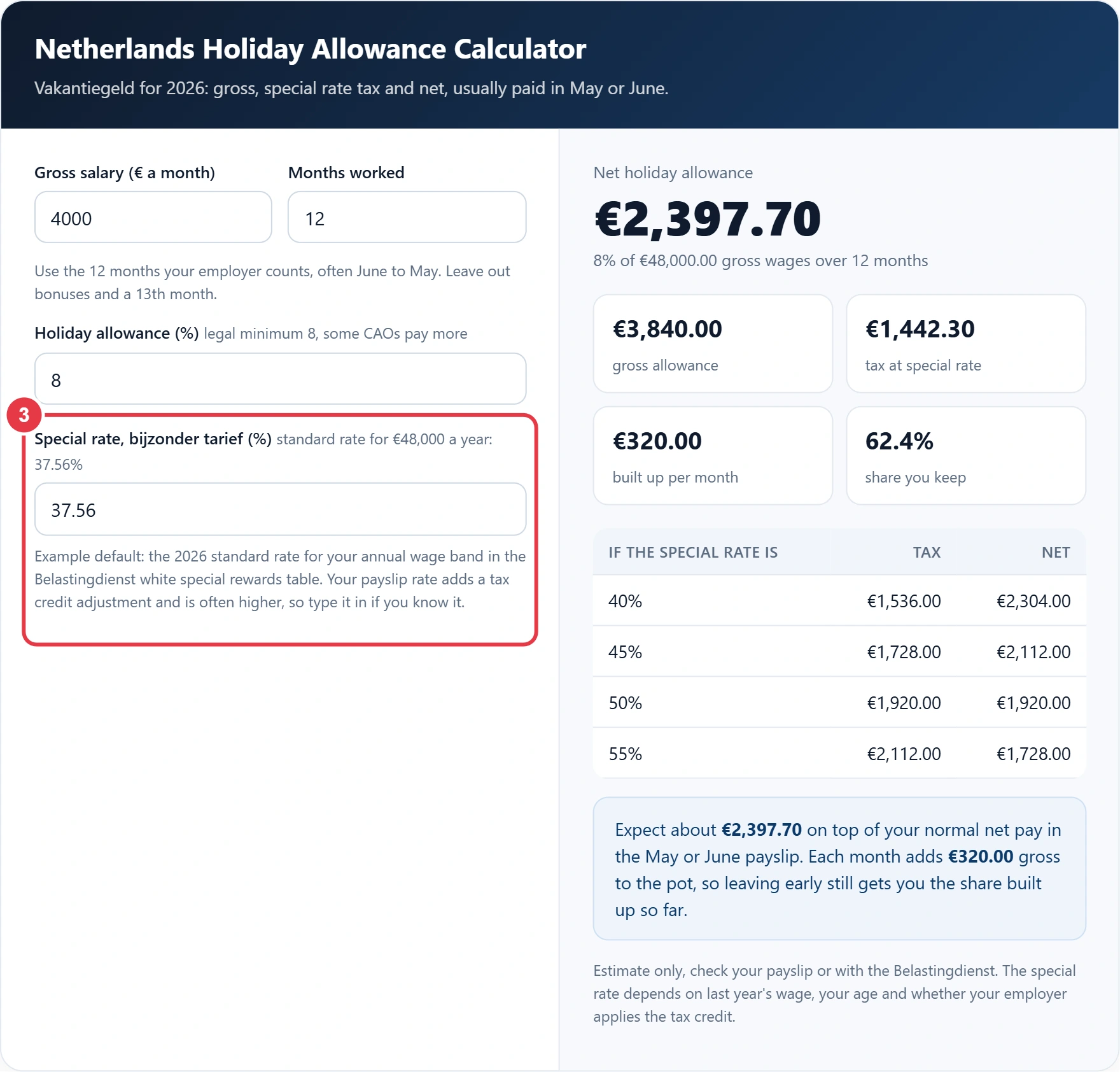
Task: Click the €2,112.00 tax cell in 55% row
Action: [904, 754]
